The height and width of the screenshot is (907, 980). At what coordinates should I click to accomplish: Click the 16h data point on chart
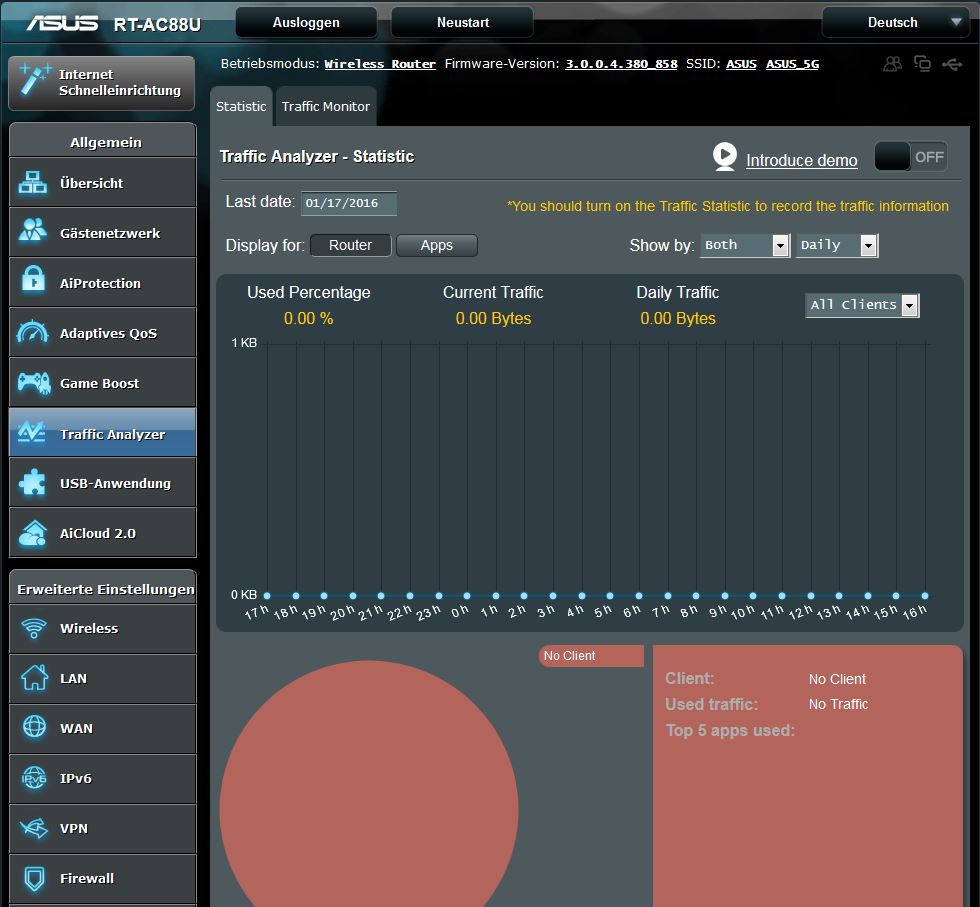click(925, 596)
